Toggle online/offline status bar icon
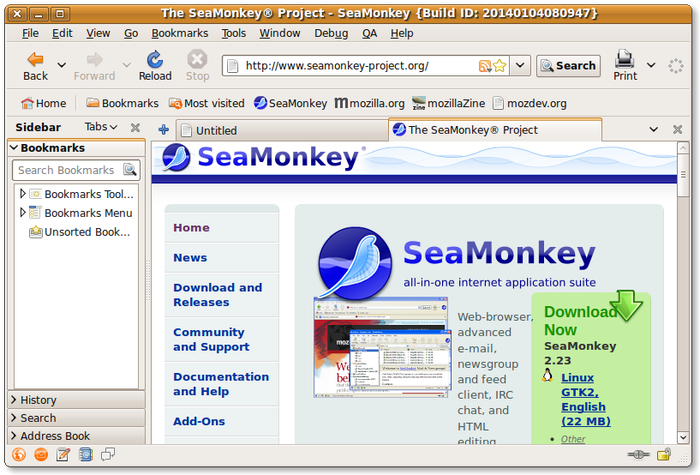Image resolution: width=700 pixels, height=475 pixels. pos(638,454)
